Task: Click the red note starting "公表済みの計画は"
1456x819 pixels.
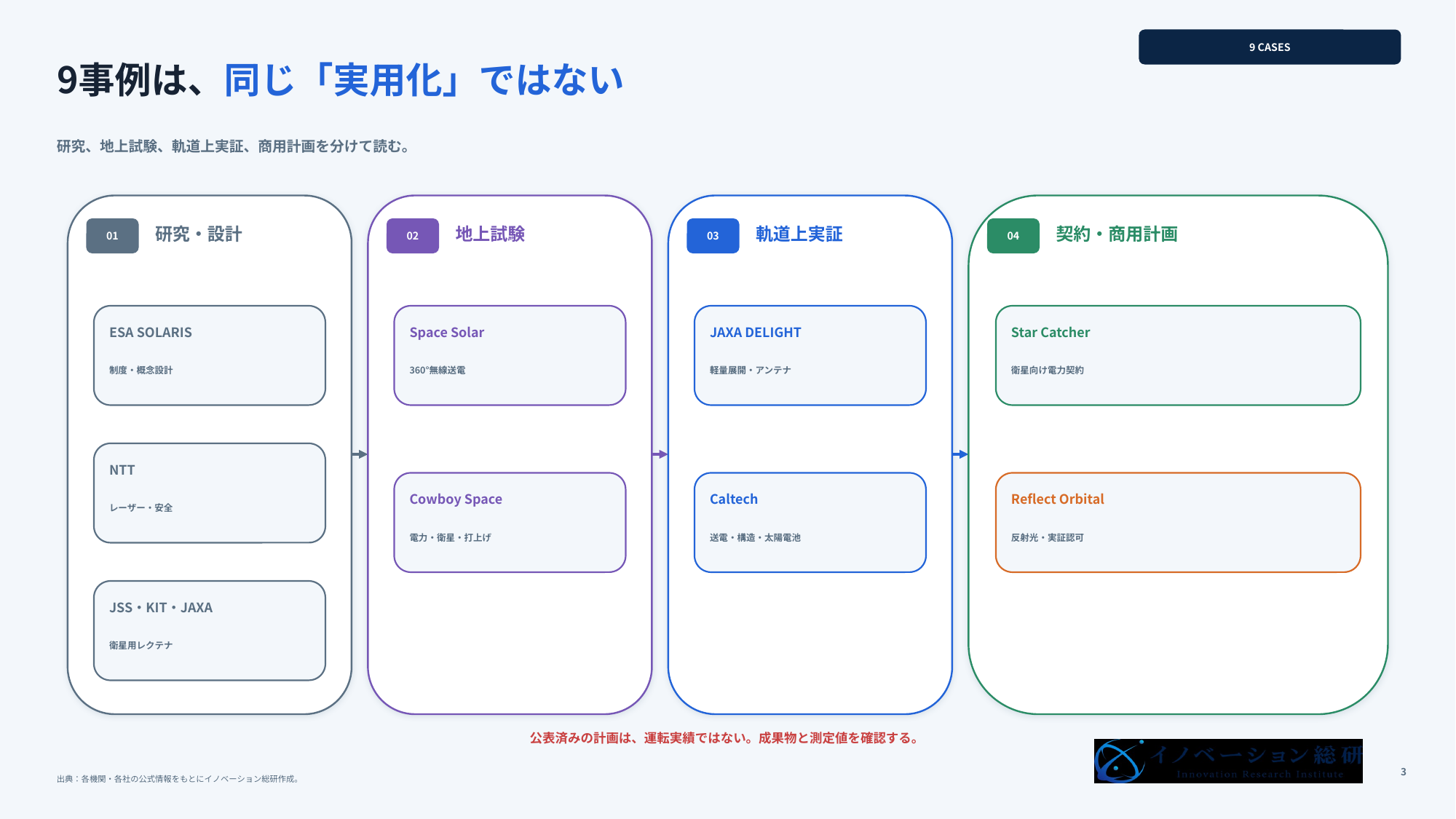Action: (x=726, y=738)
